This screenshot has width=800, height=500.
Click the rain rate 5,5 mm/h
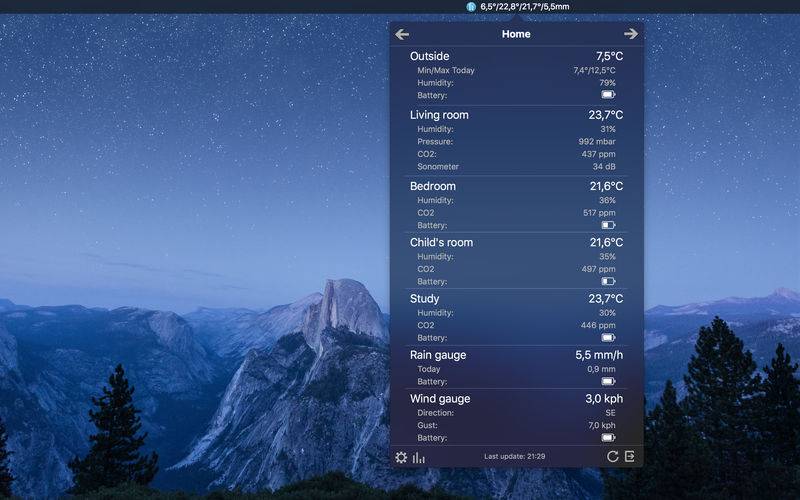[x=599, y=355]
